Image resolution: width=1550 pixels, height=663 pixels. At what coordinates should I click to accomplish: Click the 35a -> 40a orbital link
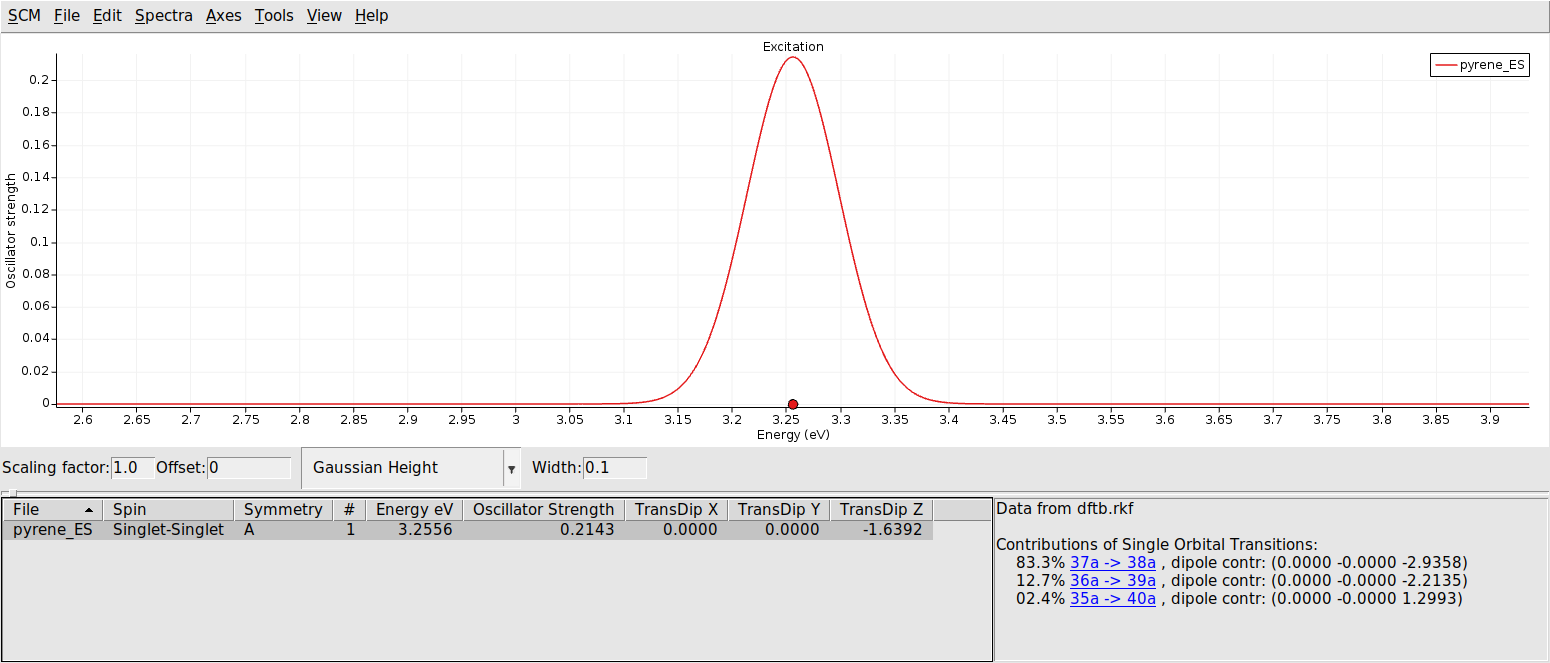[1113, 598]
